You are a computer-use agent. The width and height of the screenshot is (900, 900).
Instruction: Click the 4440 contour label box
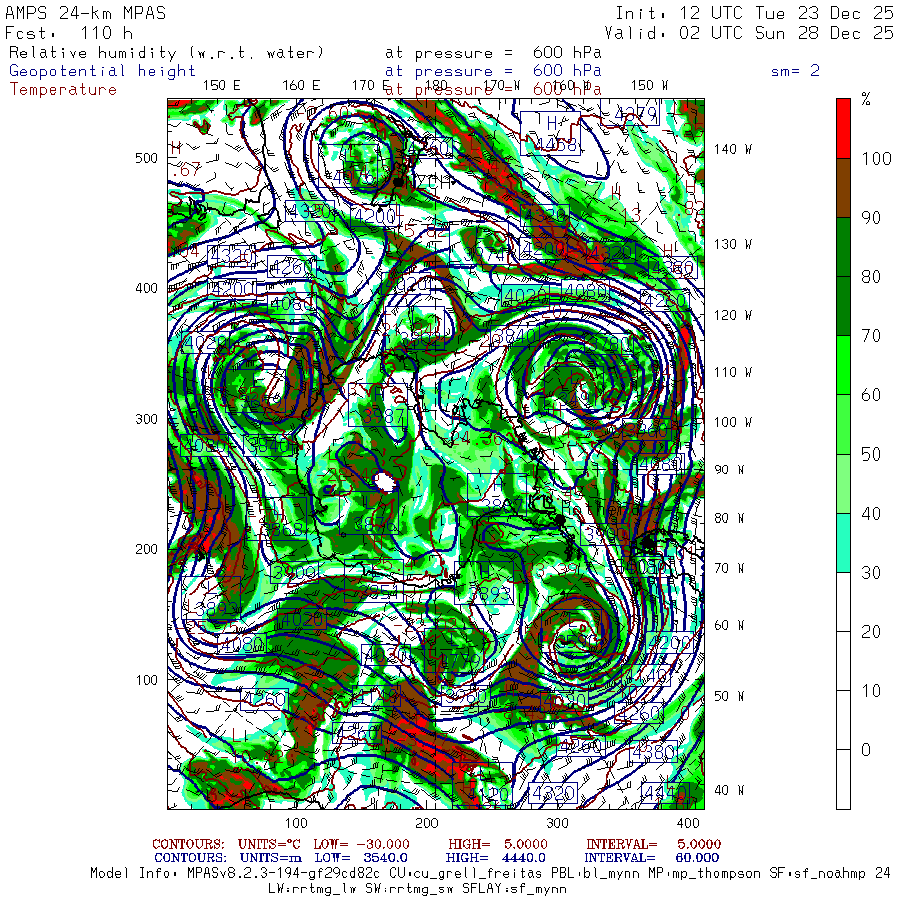[x=665, y=793]
